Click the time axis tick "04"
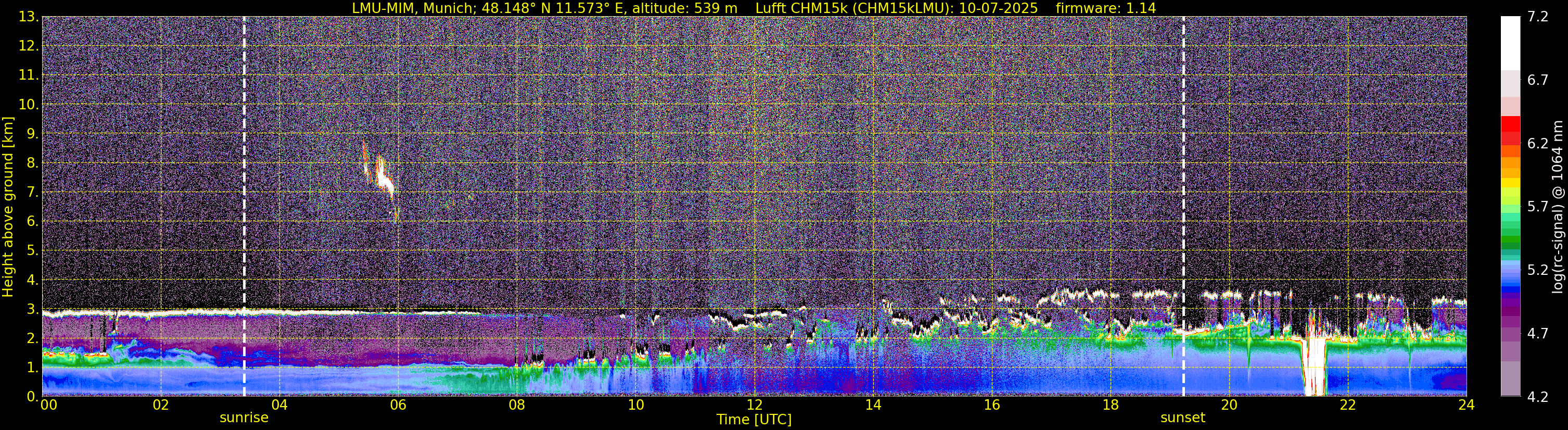Screen dimensions: 1568x430 [279, 405]
